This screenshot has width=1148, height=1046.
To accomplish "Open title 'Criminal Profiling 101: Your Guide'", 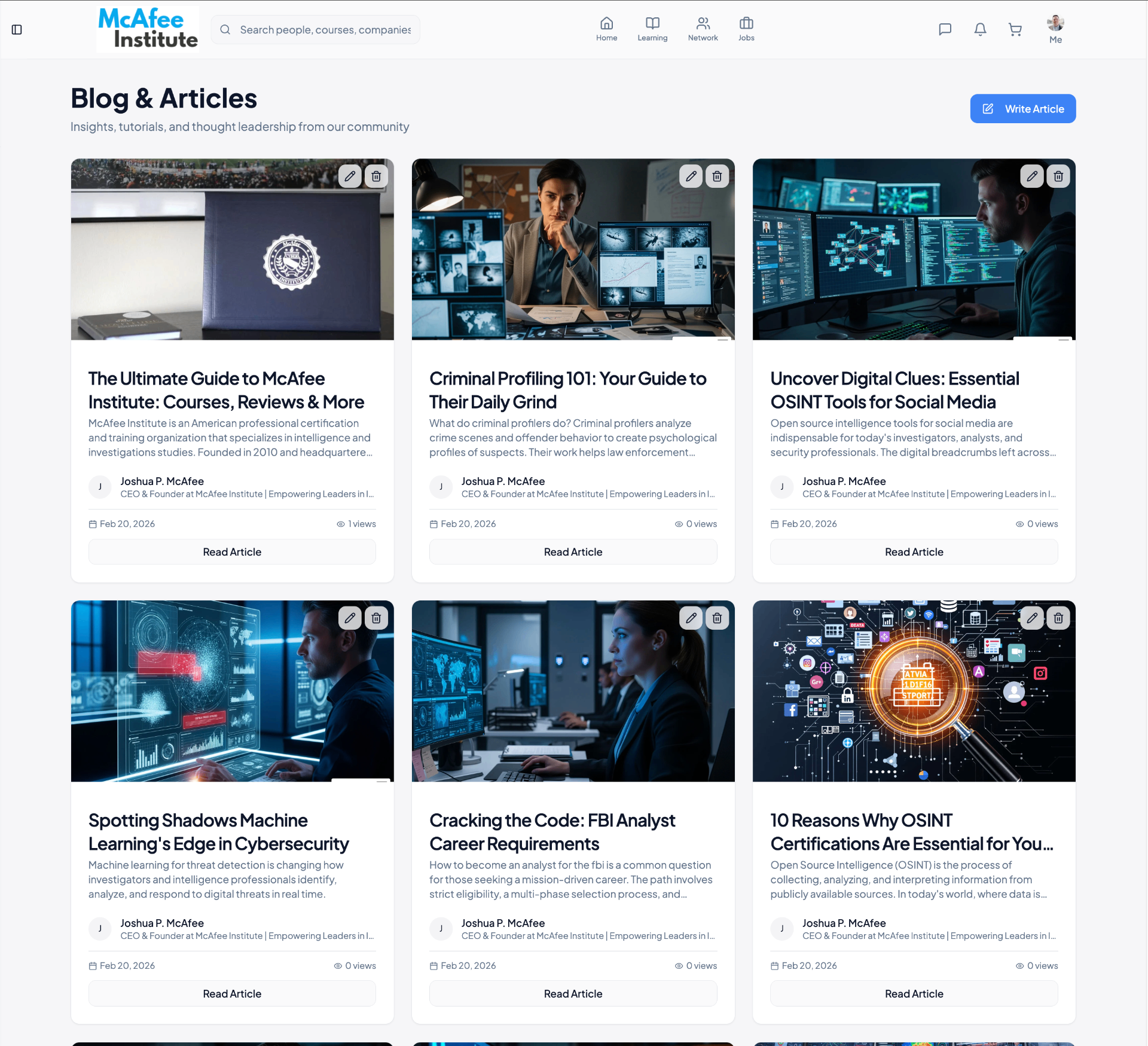I will pyautogui.click(x=567, y=391).
